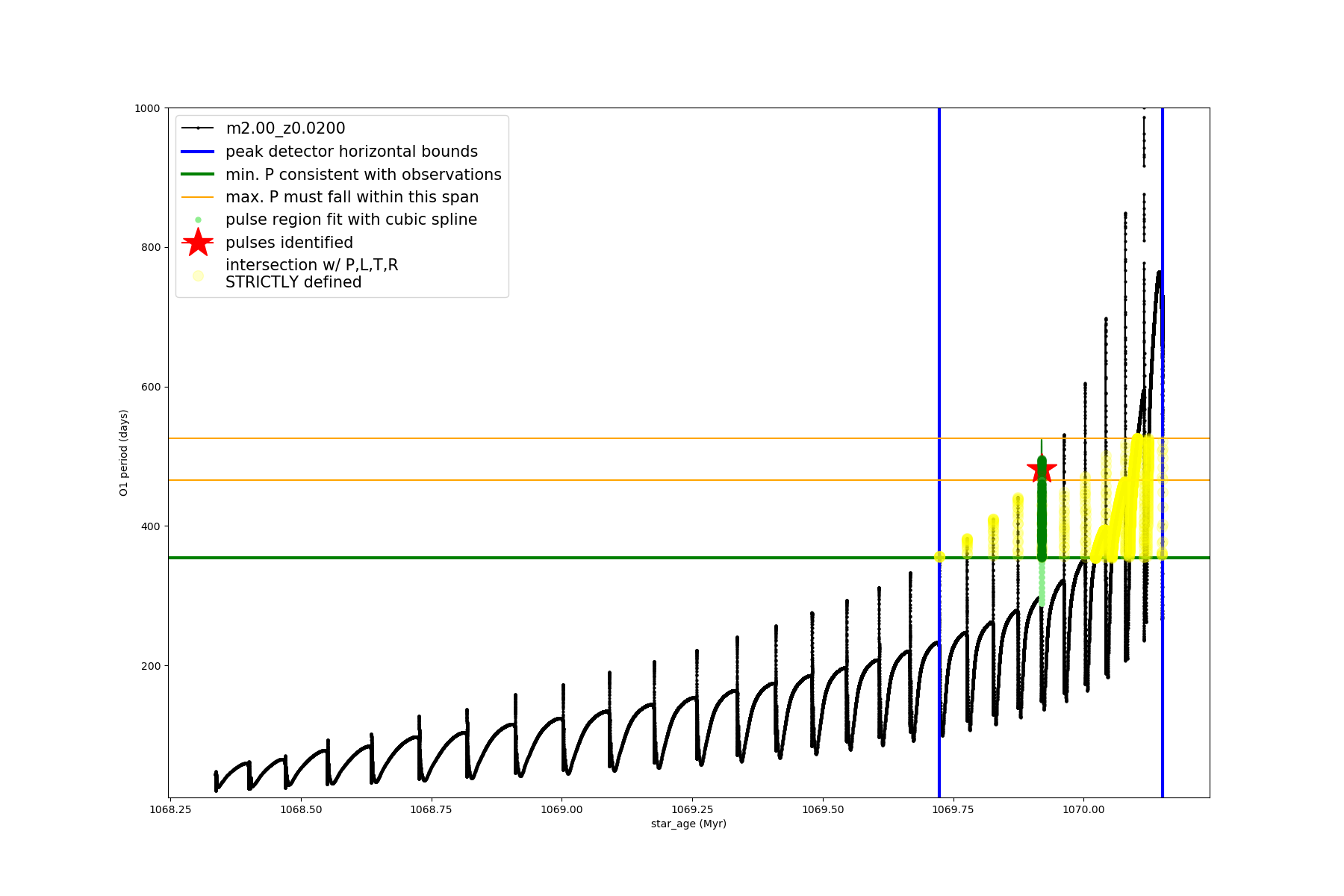Click the red star pulse marker on plot
This screenshot has width=1344, height=896.
1042,470
